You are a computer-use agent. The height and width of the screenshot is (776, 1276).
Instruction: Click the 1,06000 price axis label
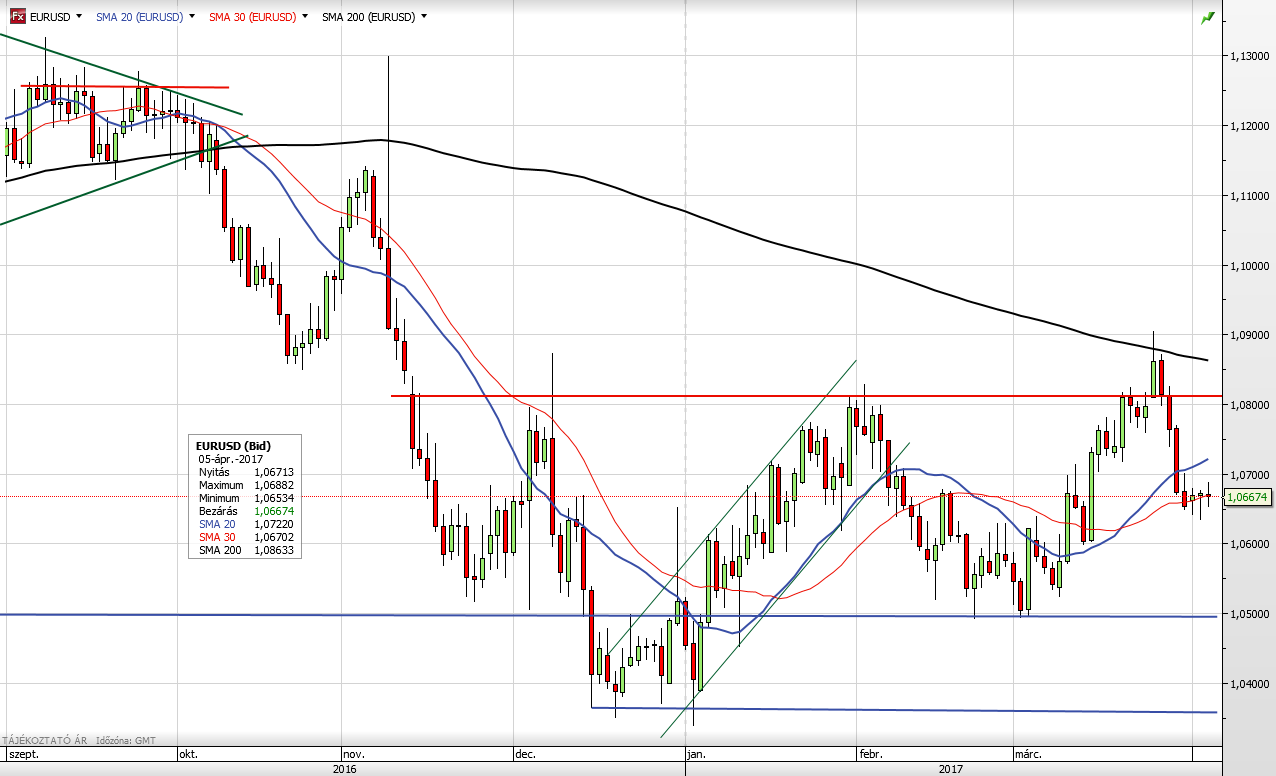[1252, 545]
